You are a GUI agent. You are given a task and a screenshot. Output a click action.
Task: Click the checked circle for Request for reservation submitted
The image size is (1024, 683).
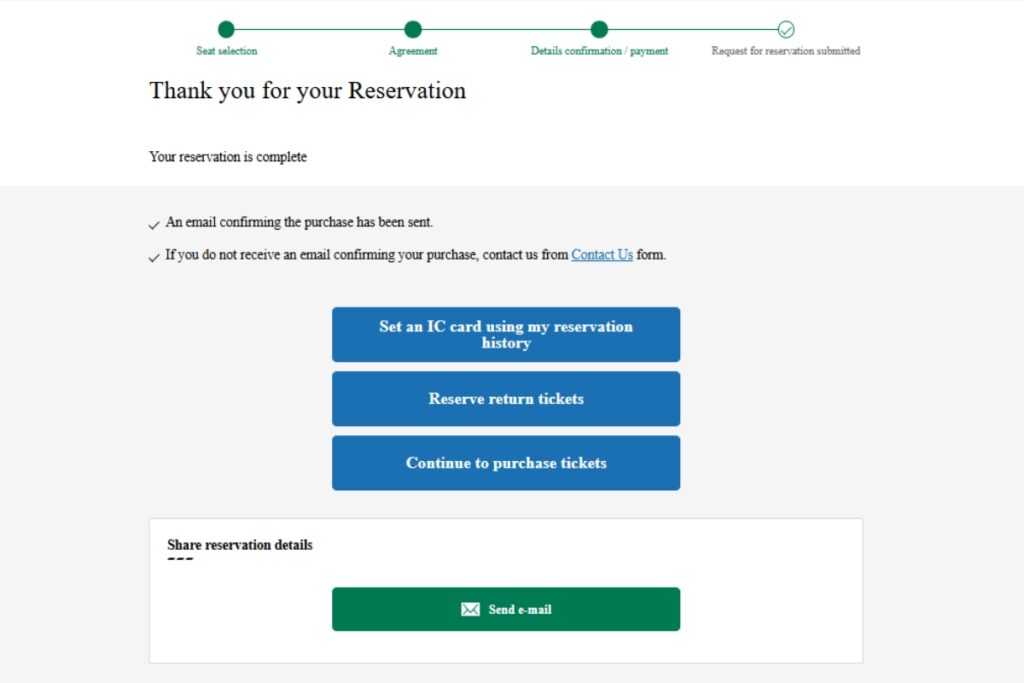pyautogui.click(x=786, y=30)
